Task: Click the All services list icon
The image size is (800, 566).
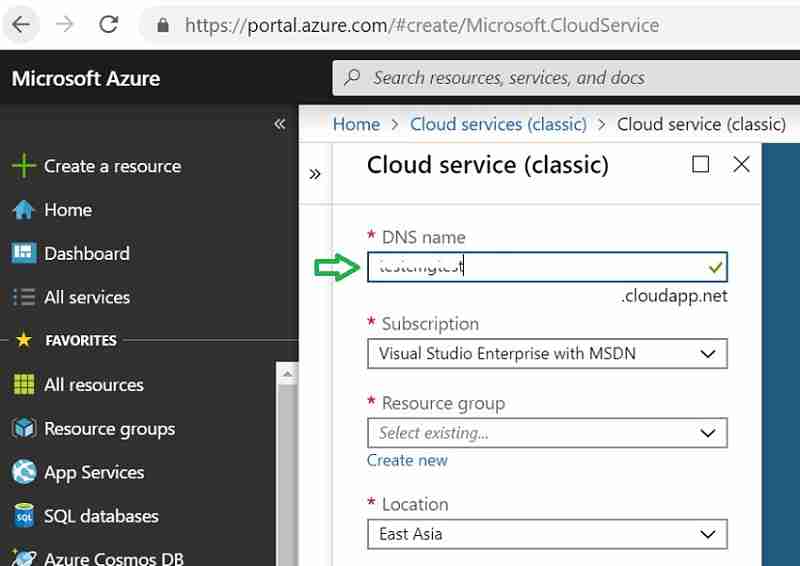Action: point(23,297)
